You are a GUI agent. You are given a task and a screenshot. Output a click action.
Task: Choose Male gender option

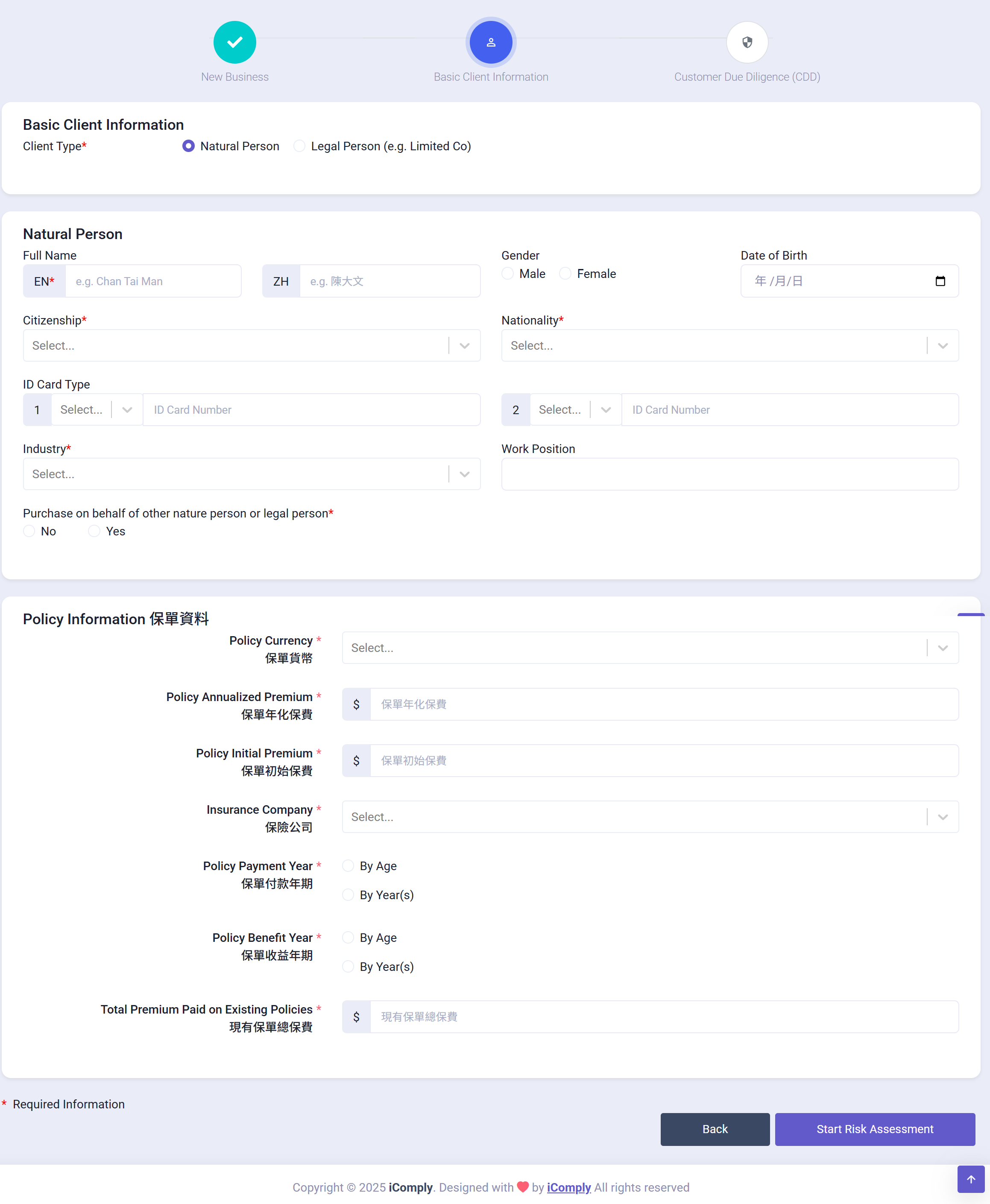pyautogui.click(x=507, y=274)
